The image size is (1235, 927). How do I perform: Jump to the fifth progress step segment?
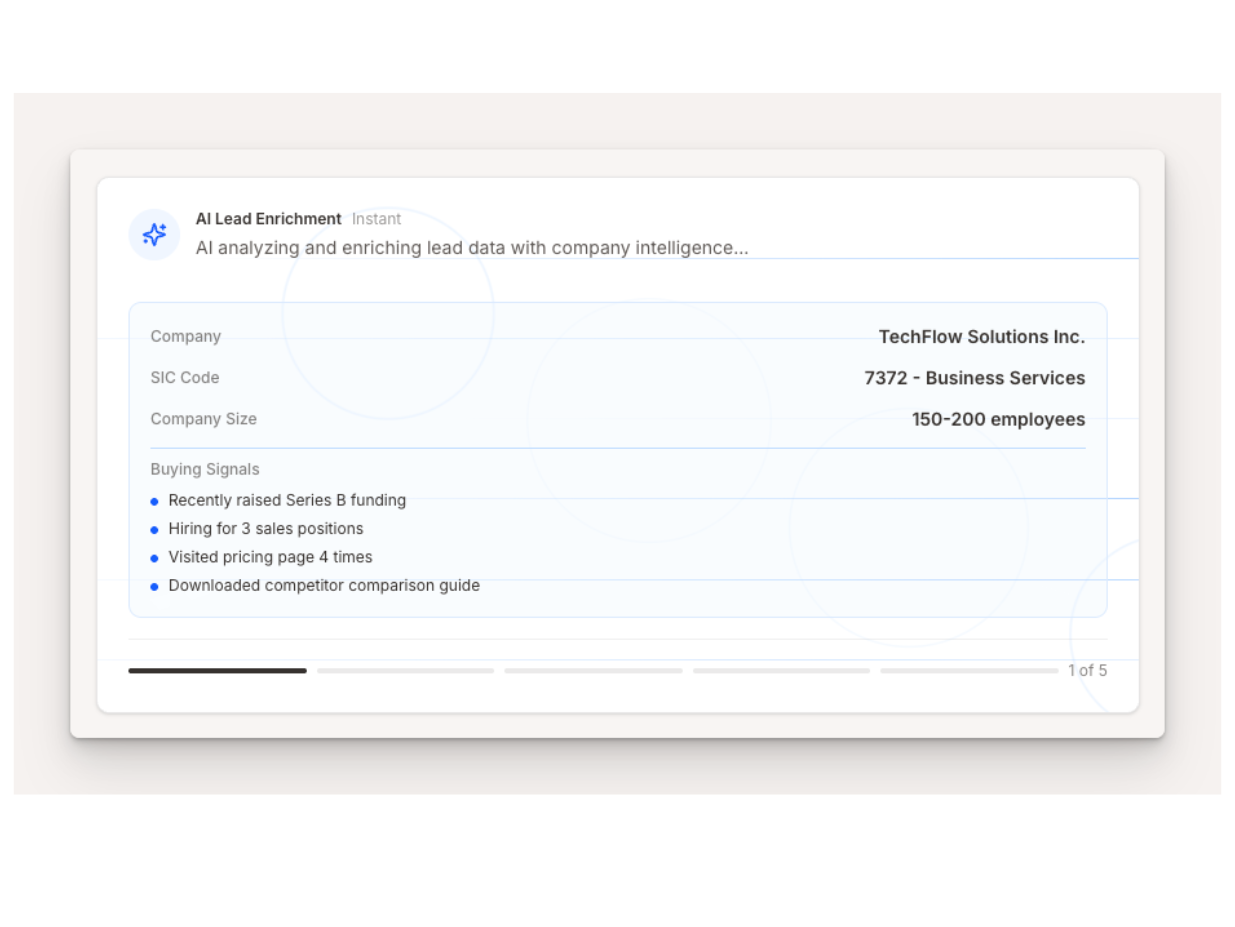click(968, 671)
